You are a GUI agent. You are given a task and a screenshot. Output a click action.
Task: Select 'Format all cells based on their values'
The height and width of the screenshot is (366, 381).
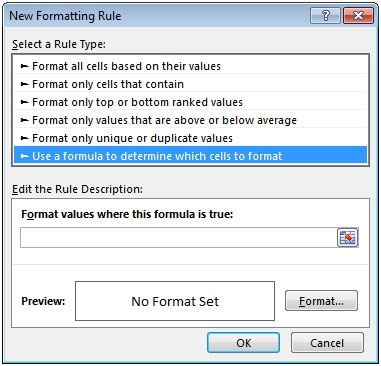190,66
